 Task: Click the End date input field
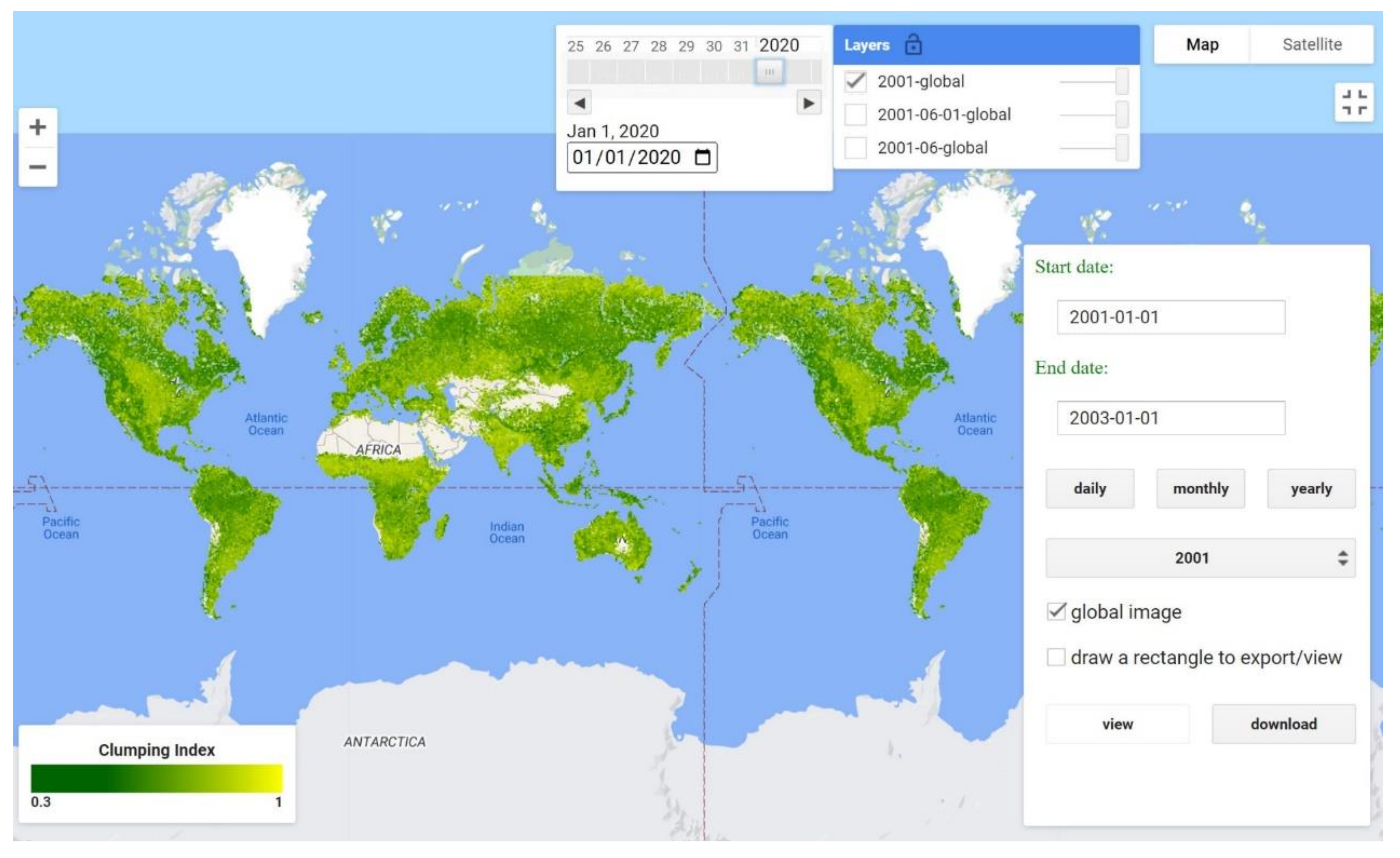point(1170,418)
